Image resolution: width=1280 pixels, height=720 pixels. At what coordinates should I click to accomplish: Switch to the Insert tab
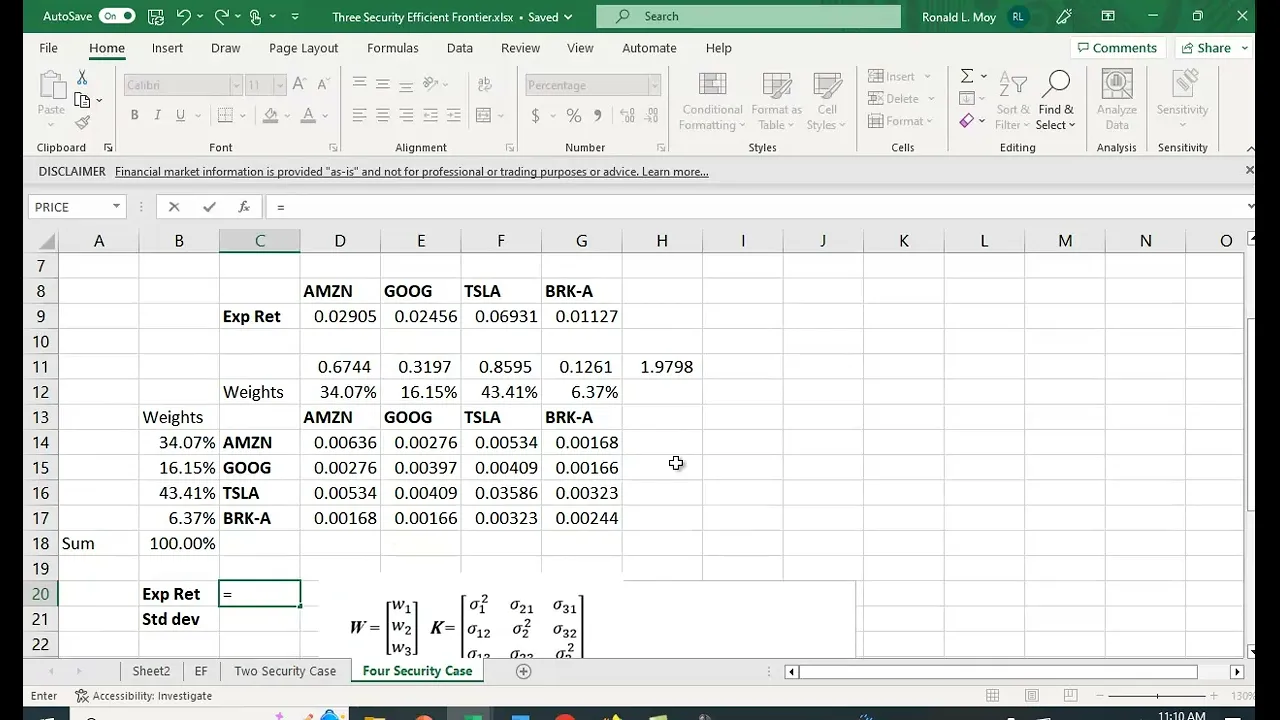[x=167, y=48]
